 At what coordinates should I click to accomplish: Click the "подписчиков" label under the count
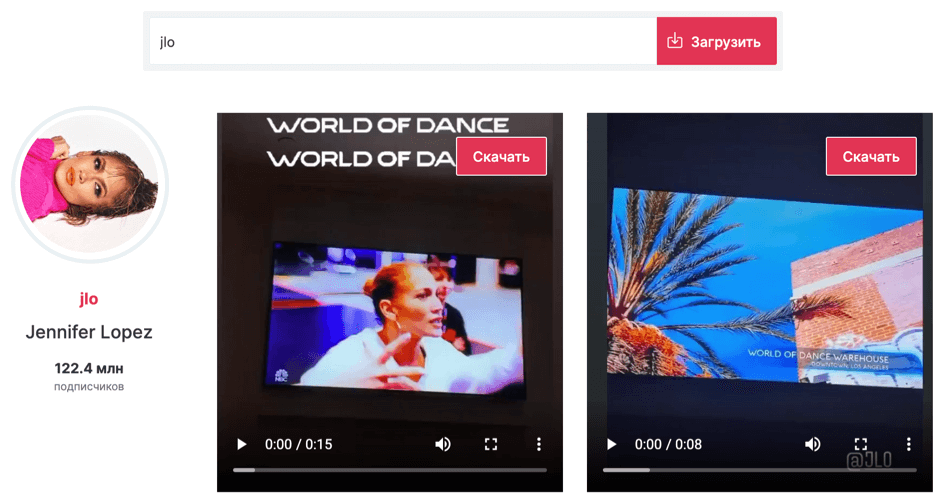[88, 387]
